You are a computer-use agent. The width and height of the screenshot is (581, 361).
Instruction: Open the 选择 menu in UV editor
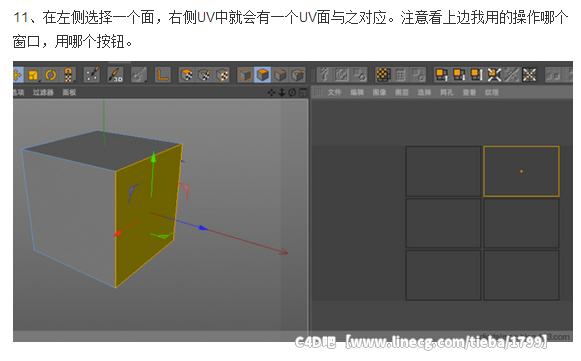pyautogui.click(x=424, y=92)
